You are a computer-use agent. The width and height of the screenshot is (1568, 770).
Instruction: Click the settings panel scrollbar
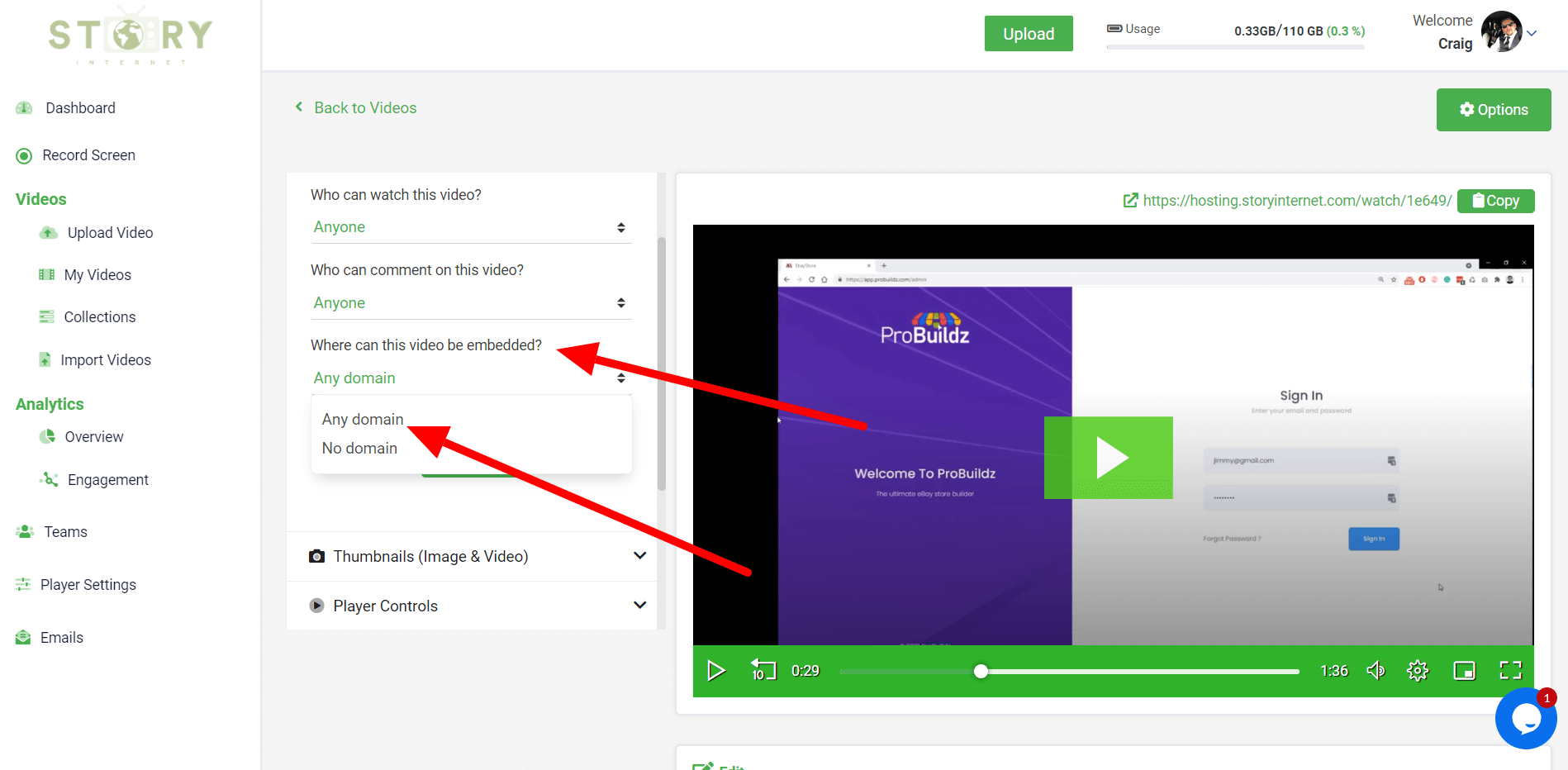pyautogui.click(x=662, y=364)
